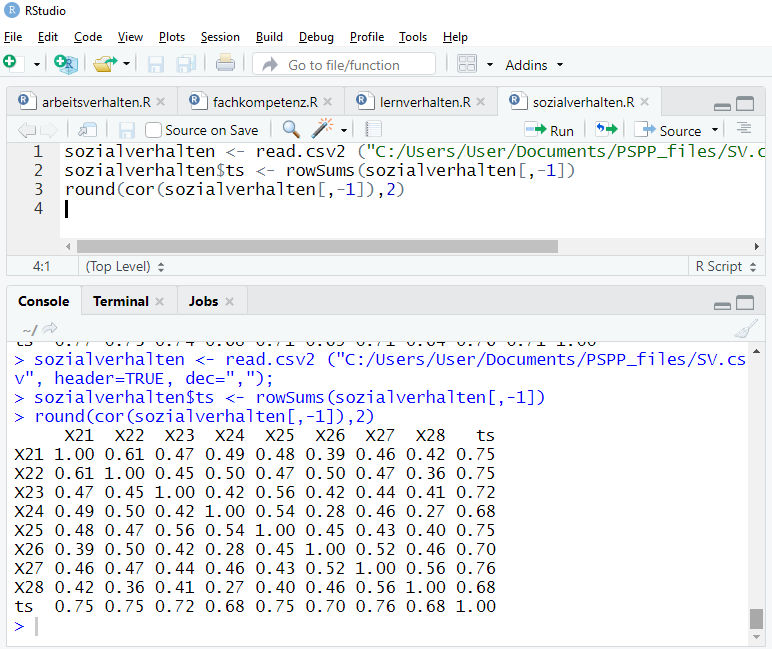Switch to the lernverhalten.R tab

(425, 102)
